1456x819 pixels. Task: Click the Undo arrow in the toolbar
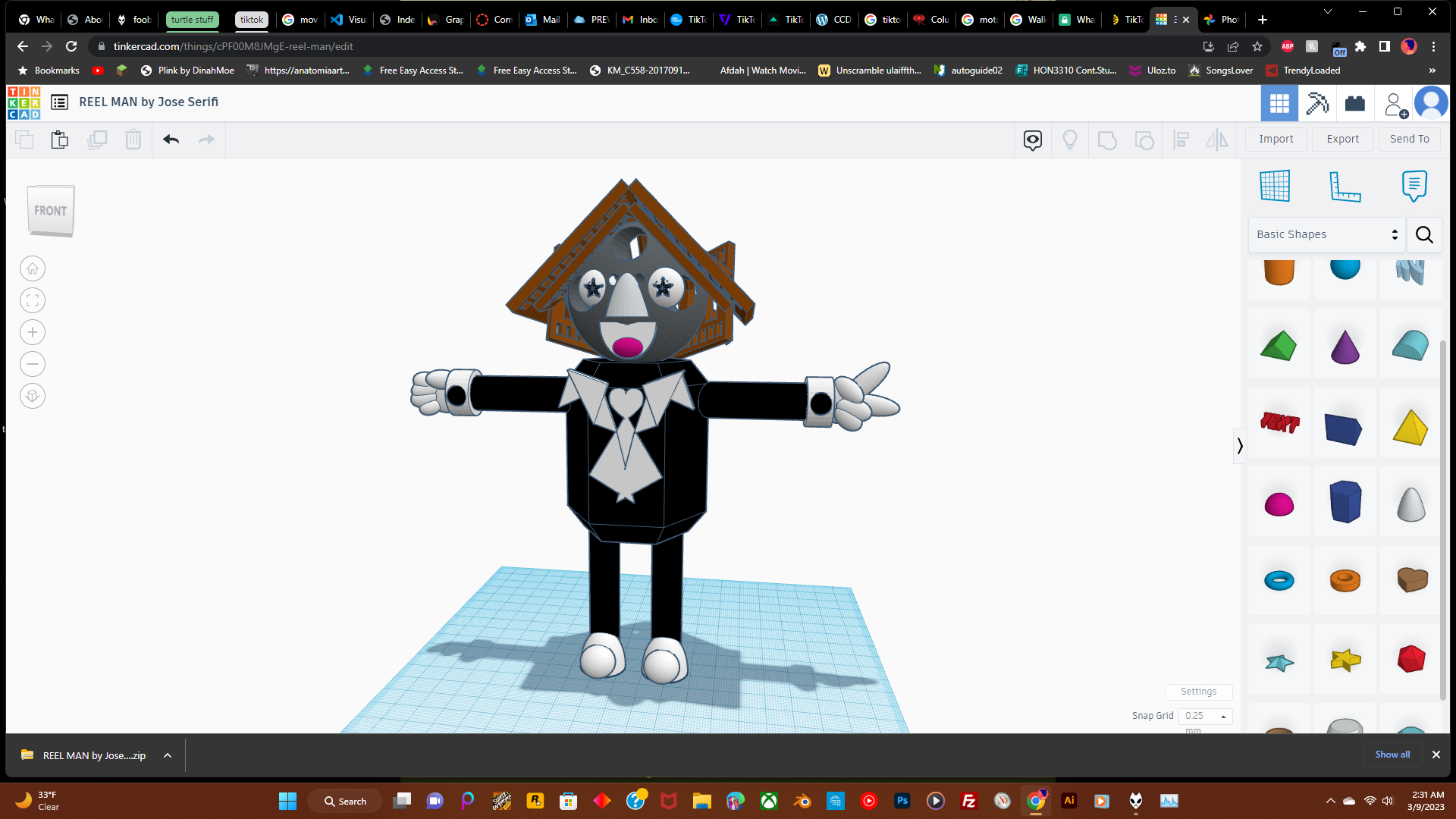coord(171,140)
